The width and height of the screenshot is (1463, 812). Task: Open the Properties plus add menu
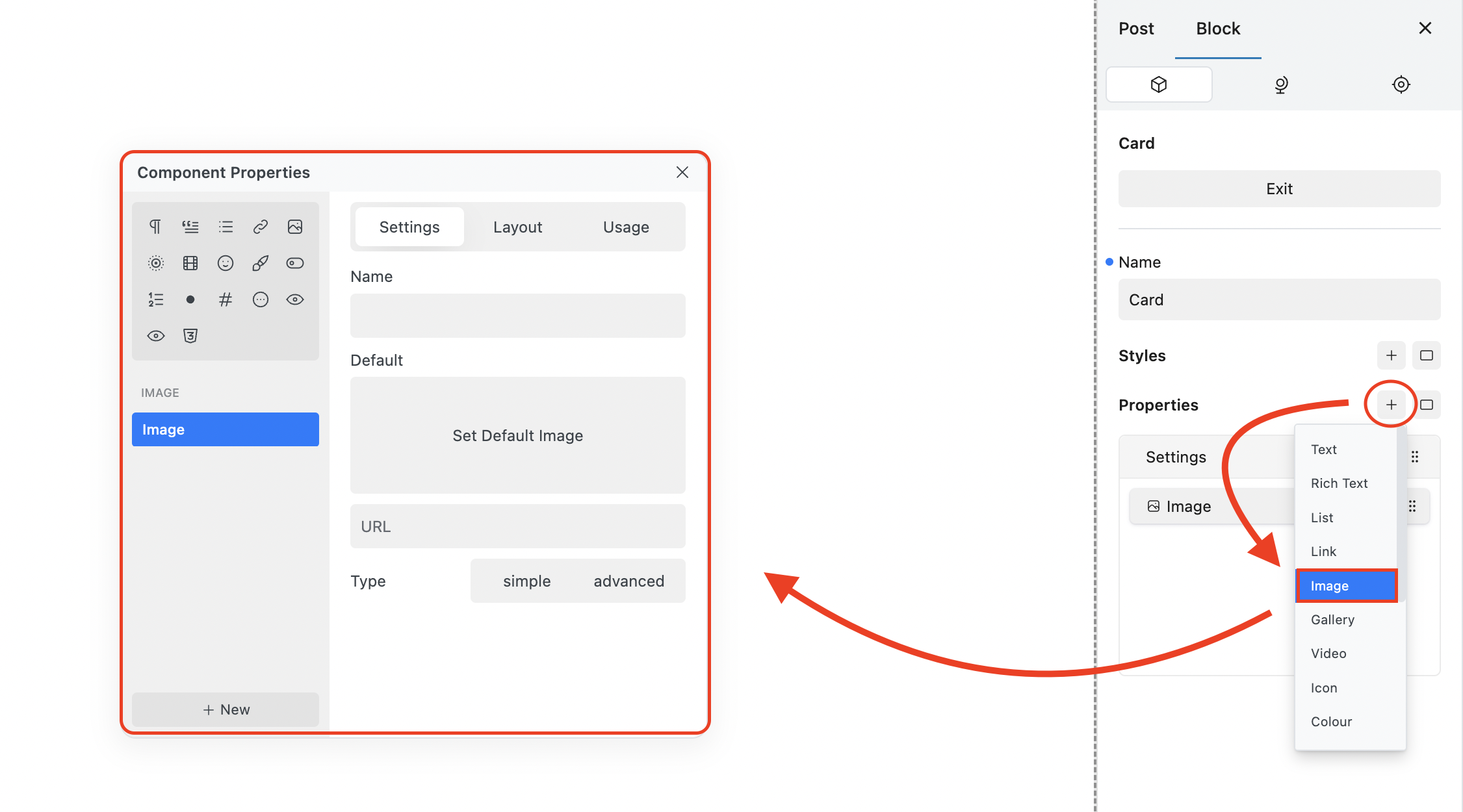1391,405
